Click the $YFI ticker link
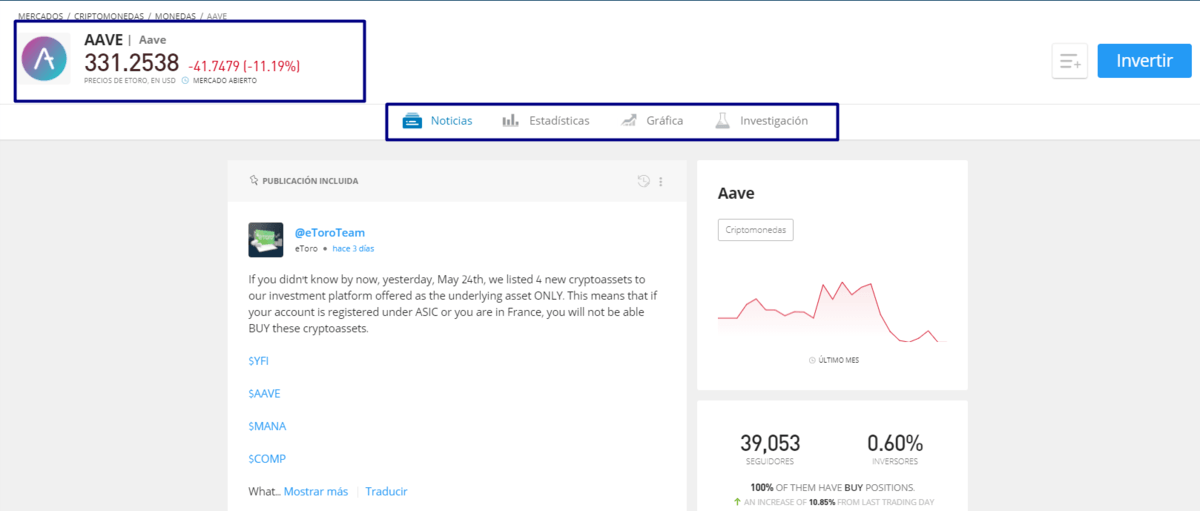This screenshot has width=1200, height=511. pos(258,361)
